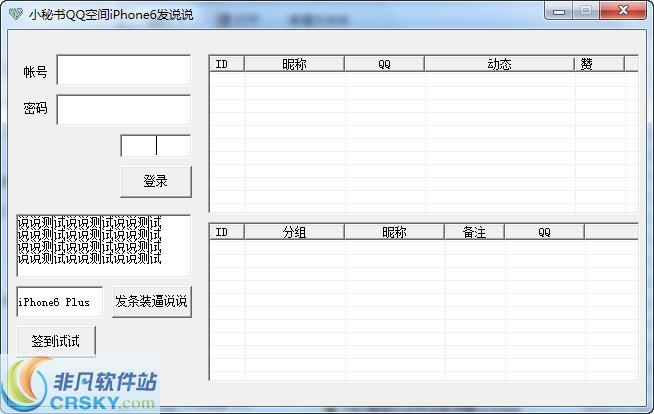654x414 pixels.
Task: Click the QQ column header in upper table
Action: pos(385,64)
